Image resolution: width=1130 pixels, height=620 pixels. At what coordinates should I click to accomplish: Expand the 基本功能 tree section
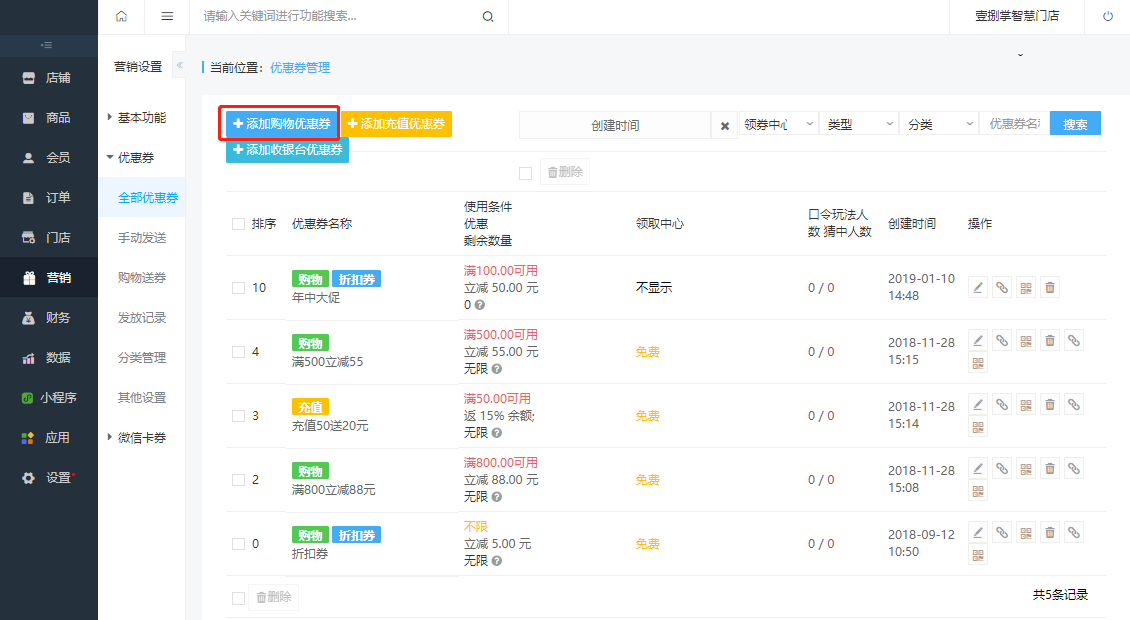coord(137,118)
